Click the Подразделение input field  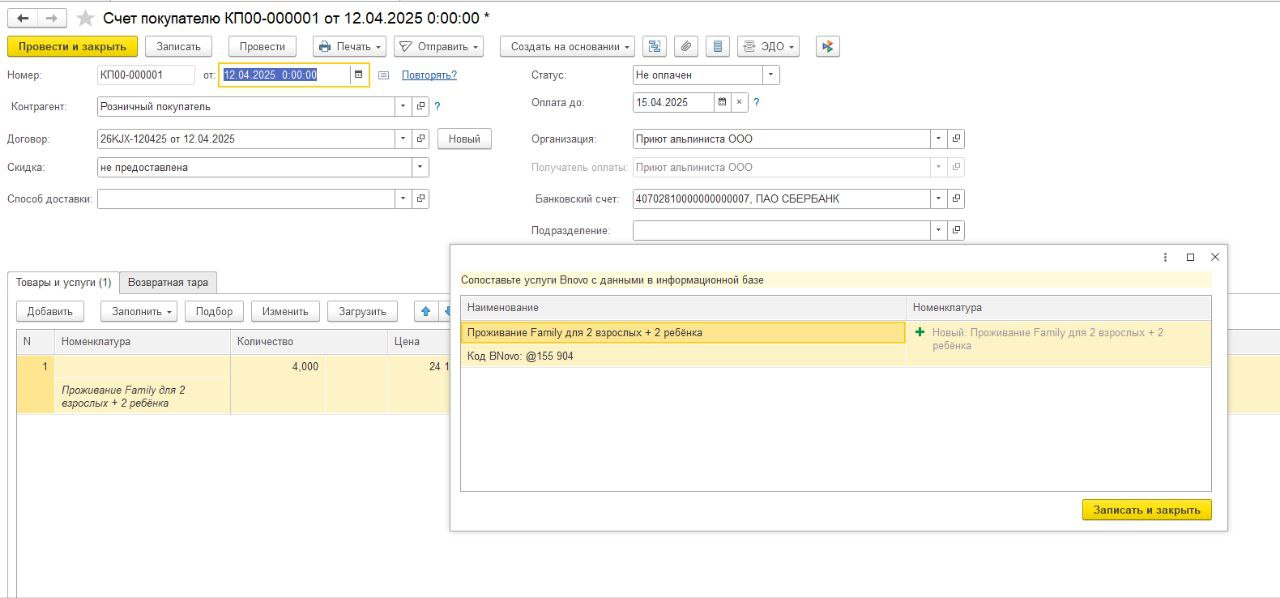782,230
